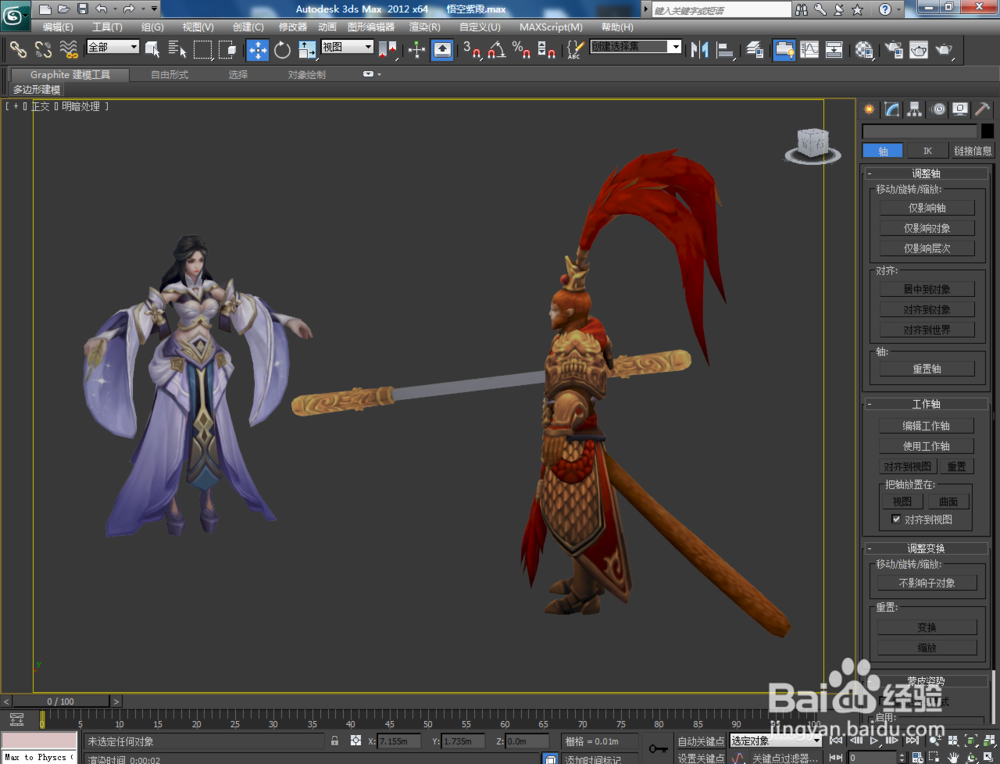Open the selection filter dropdown showing 全部
The width and height of the screenshot is (1000, 764).
pyautogui.click(x=112, y=47)
